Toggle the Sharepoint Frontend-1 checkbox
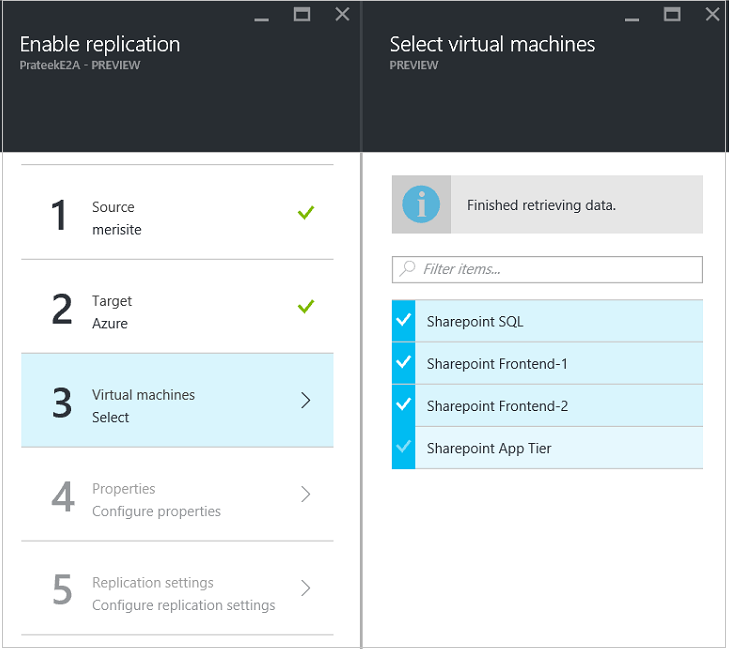 (404, 363)
